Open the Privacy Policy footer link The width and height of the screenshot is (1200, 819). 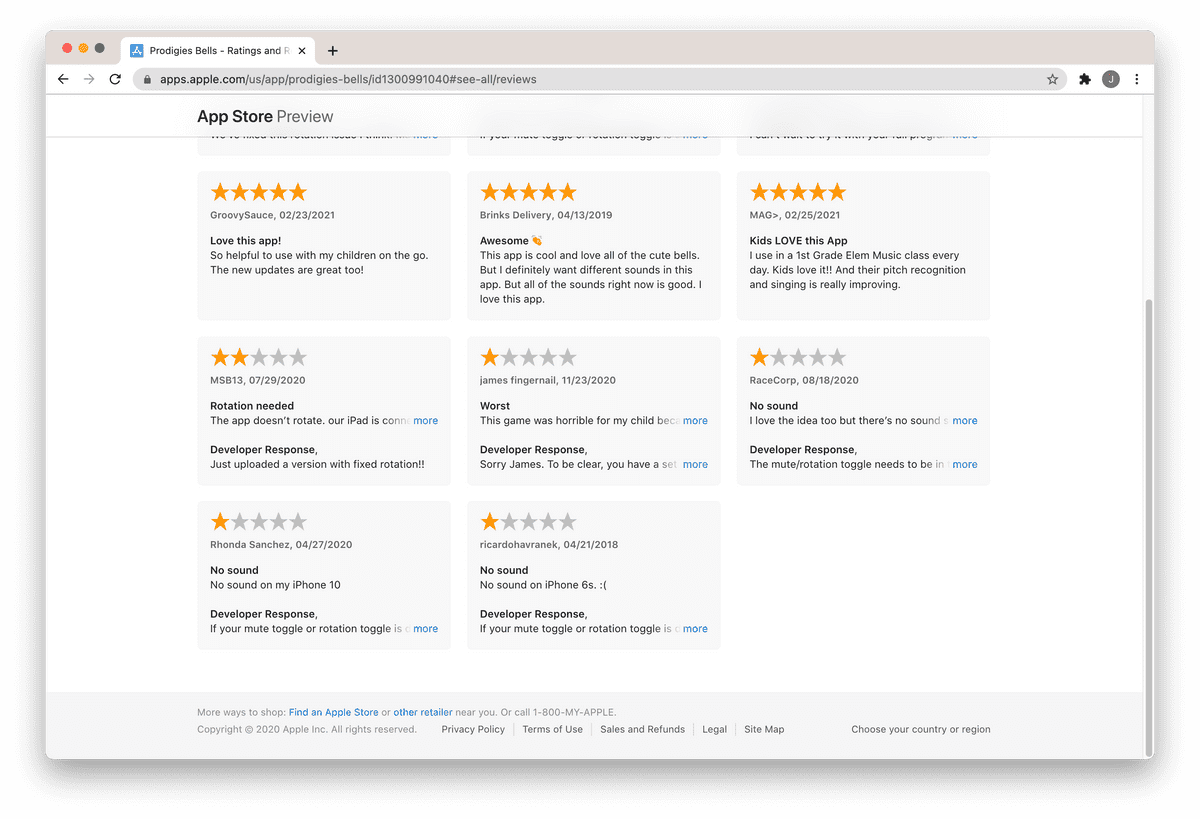[473, 729]
